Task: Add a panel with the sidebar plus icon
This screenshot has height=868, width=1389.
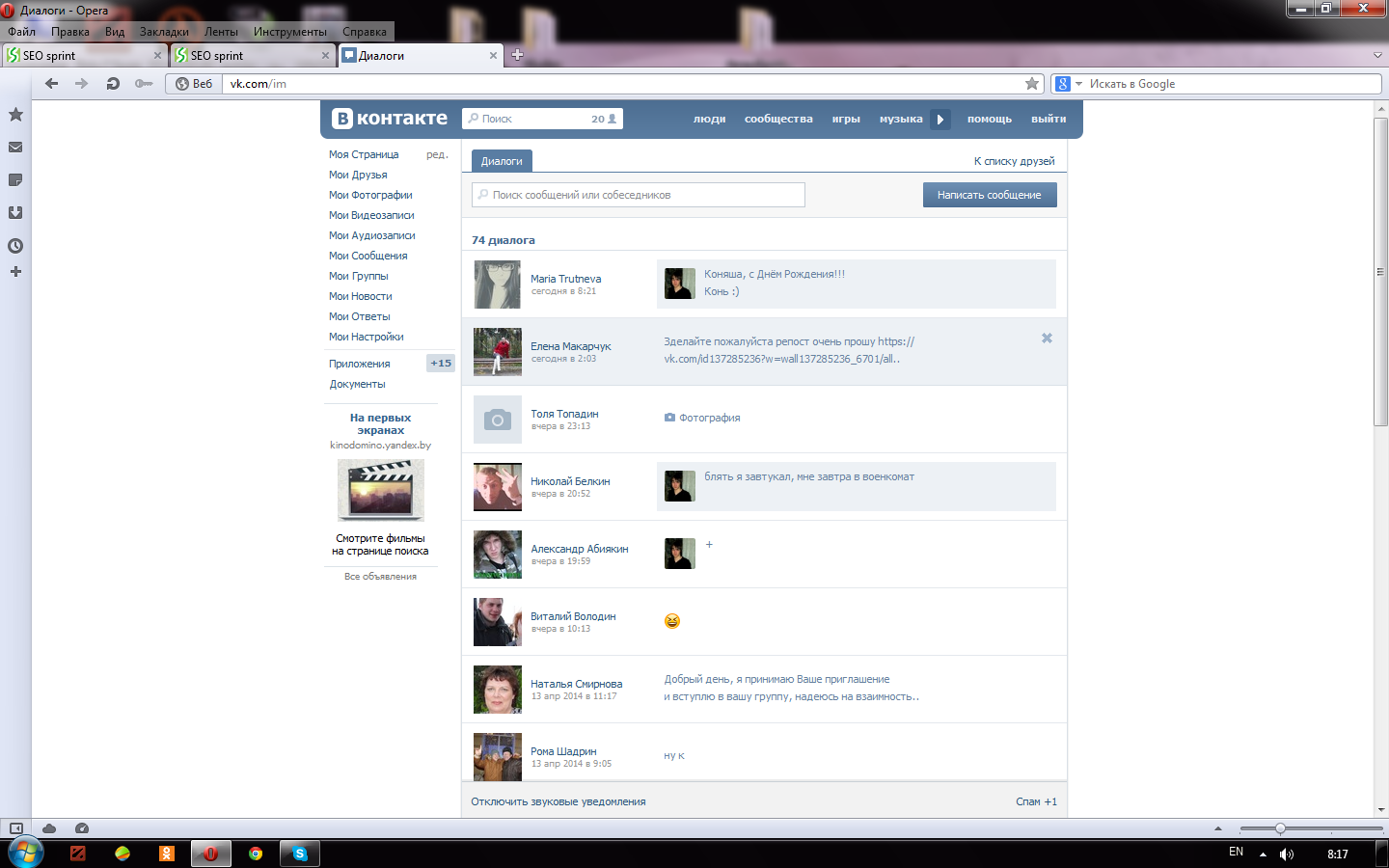Action: (15, 272)
